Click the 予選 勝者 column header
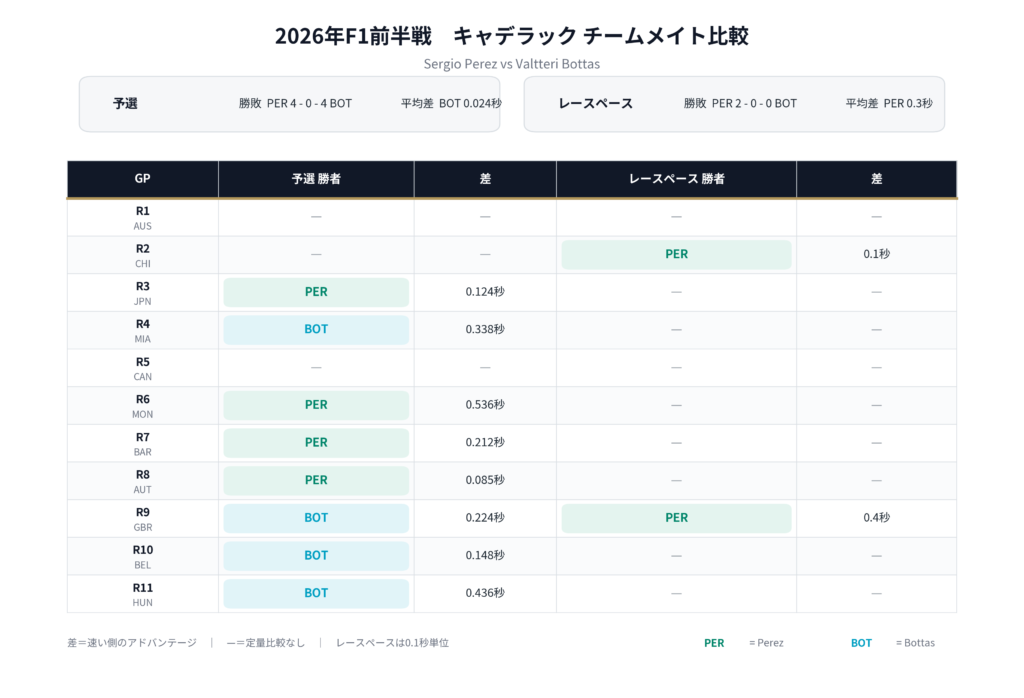Image resolution: width=1024 pixels, height=698 pixels. (x=316, y=178)
